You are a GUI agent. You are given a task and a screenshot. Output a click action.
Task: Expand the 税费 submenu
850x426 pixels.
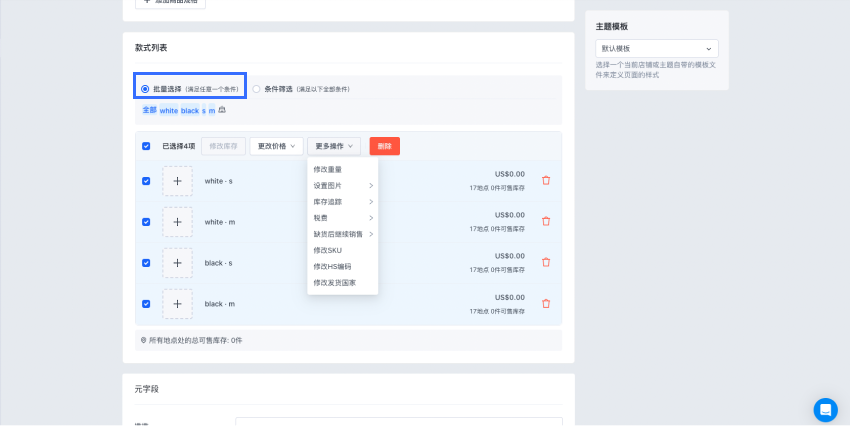343,218
